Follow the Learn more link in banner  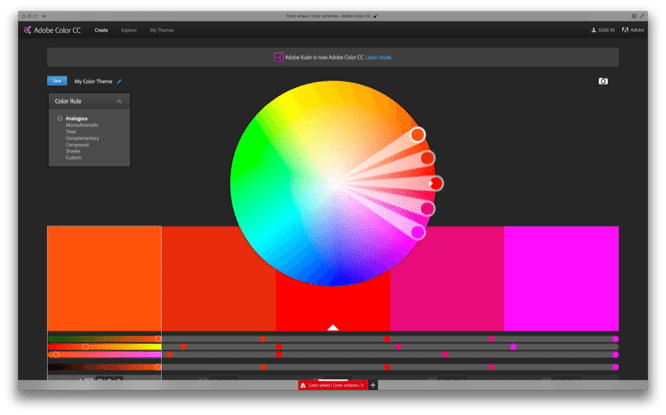coord(378,58)
